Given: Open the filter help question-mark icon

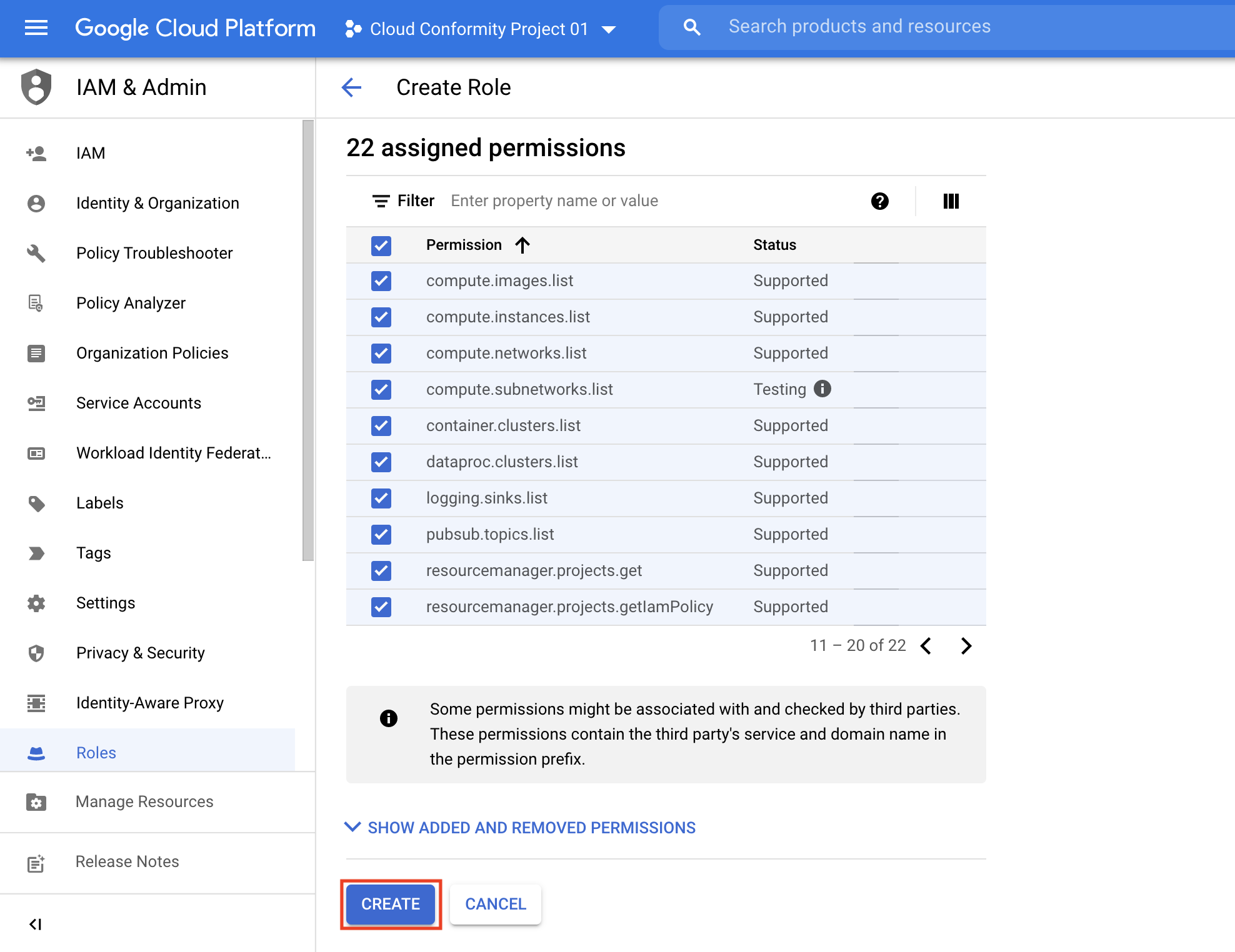Looking at the screenshot, I should (x=879, y=201).
